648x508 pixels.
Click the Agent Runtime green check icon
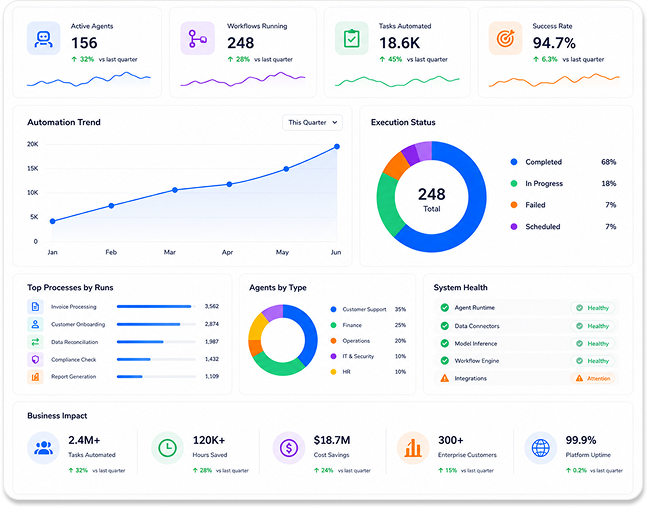click(x=445, y=308)
